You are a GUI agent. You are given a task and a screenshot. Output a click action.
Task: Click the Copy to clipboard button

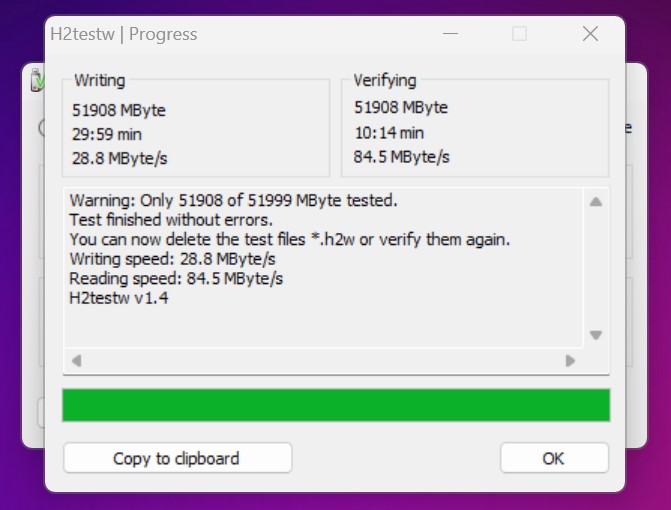[x=178, y=458]
